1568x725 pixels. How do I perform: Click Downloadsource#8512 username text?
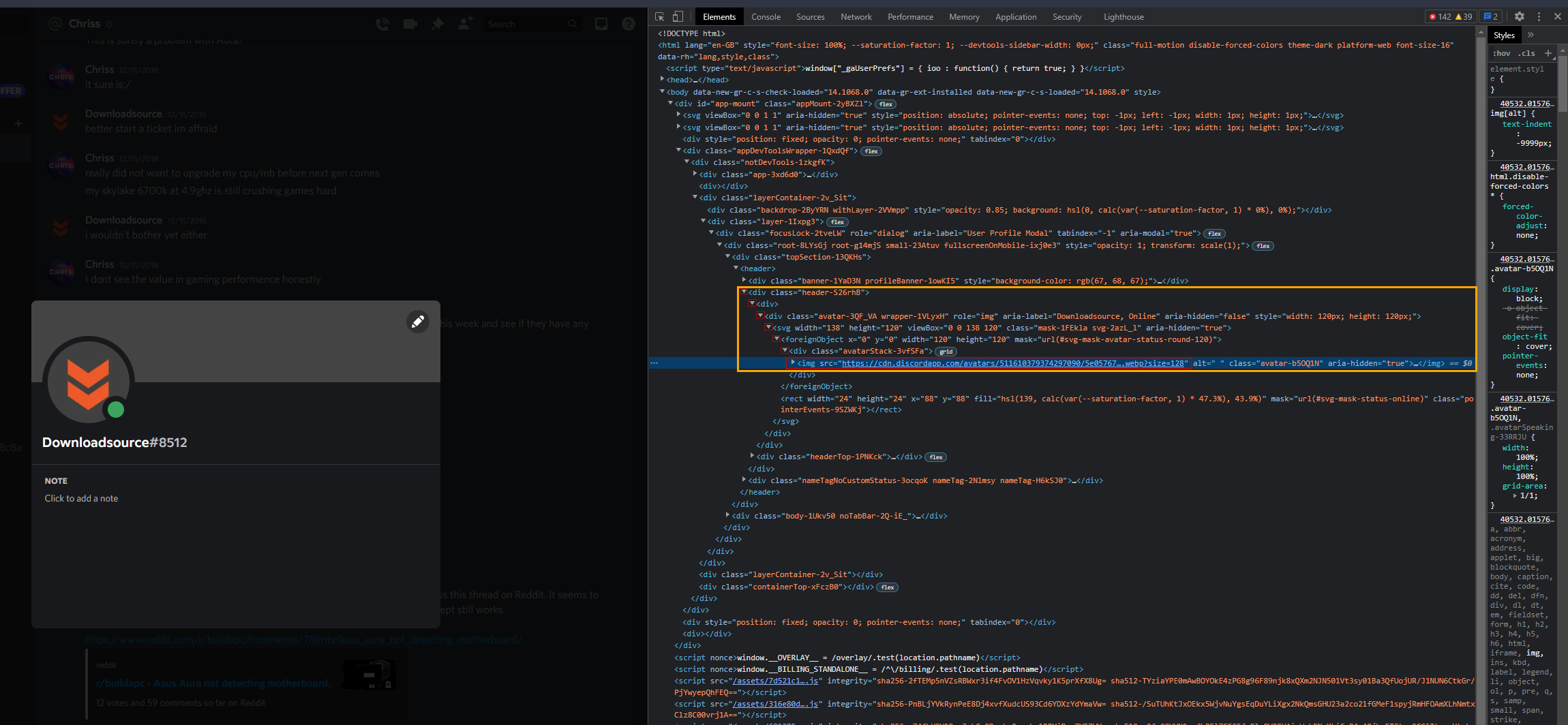pyautogui.click(x=115, y=442)
